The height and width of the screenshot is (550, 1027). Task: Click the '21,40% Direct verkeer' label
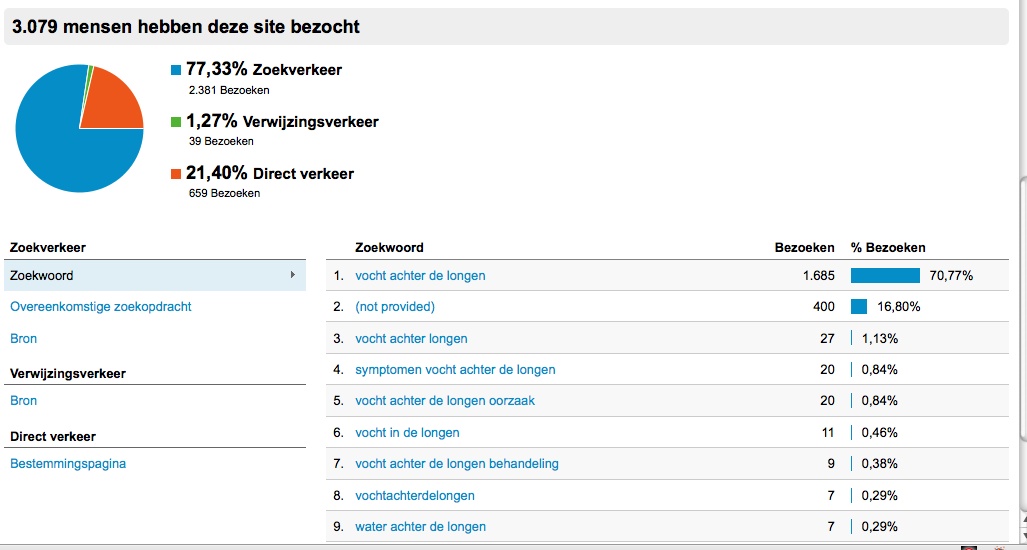tap(270, 174)
